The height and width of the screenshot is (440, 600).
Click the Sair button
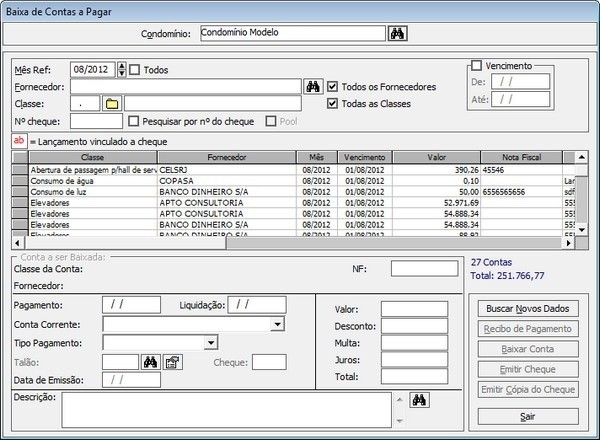[528, 415]
